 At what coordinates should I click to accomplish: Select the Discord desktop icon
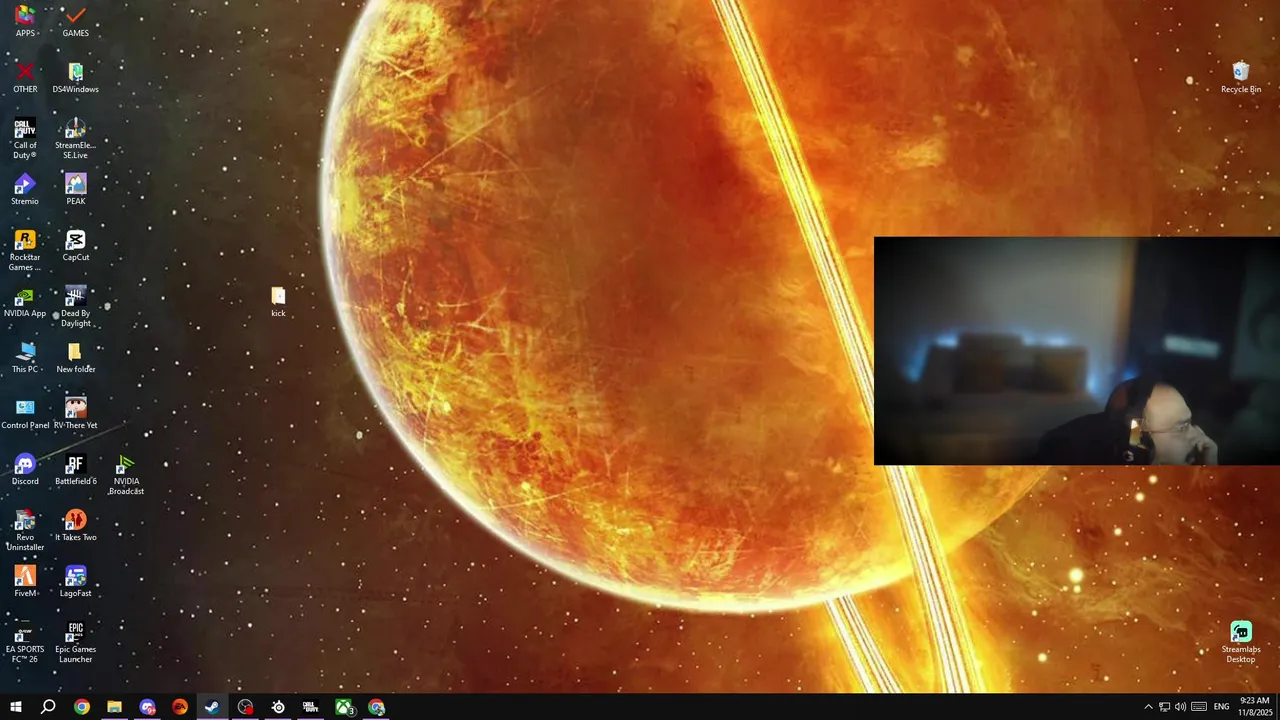pos(25,470)
